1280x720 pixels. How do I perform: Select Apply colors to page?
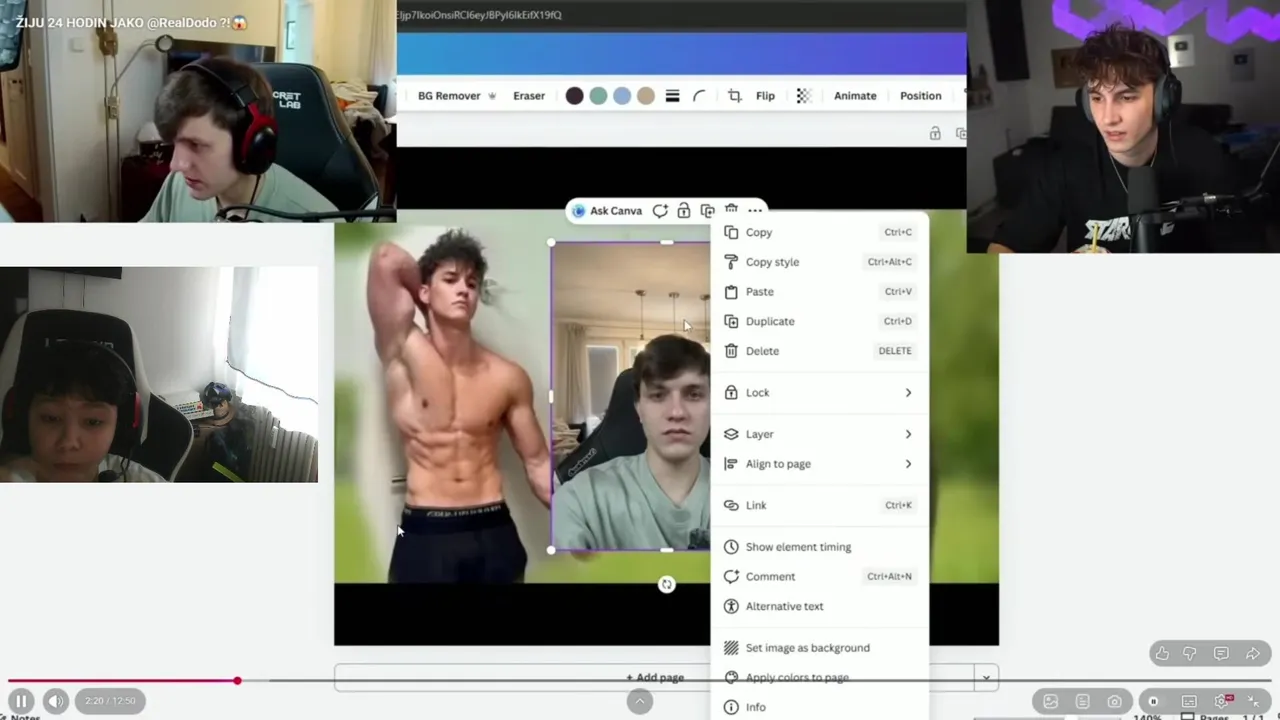[x=820, y=677]
